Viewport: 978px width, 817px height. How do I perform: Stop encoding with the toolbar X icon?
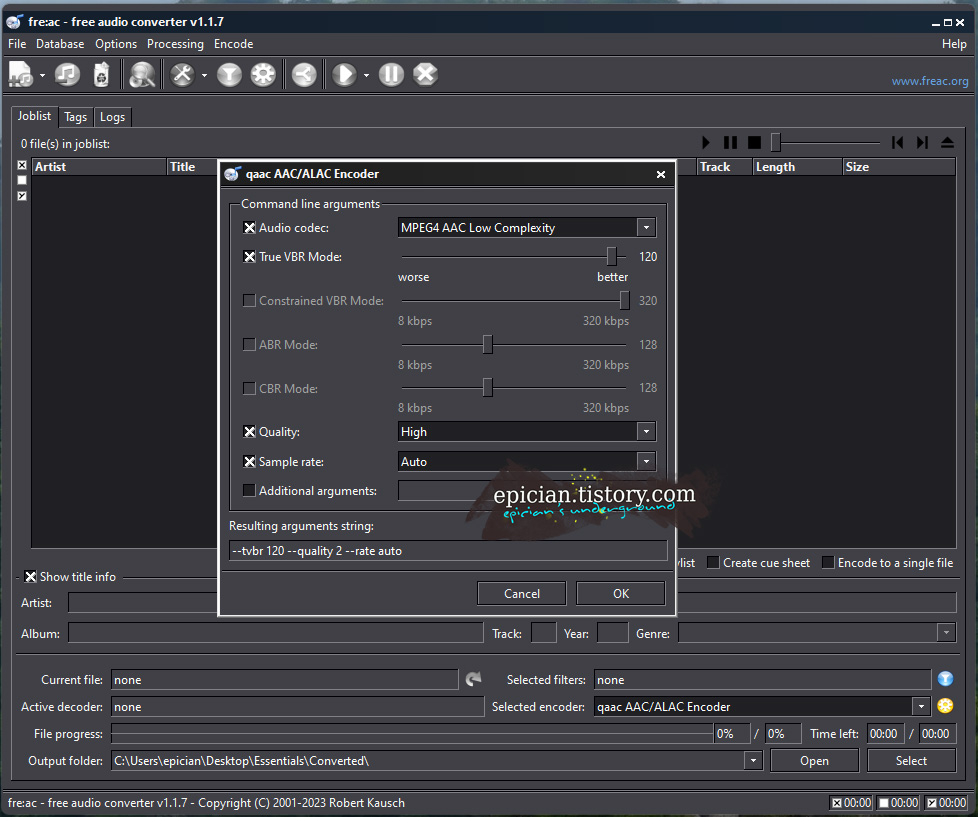(425, 75)
